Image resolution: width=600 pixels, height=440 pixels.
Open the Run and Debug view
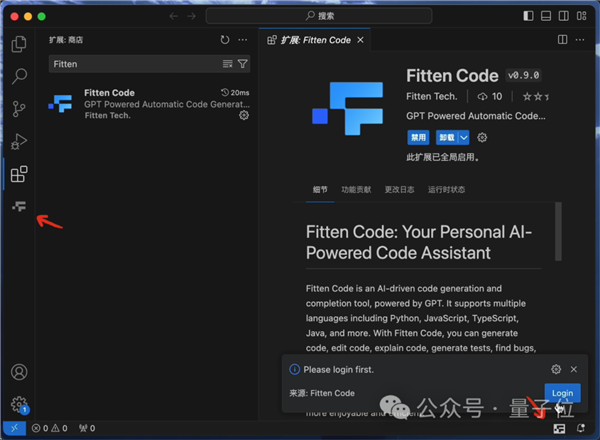(x=18, y=142)
